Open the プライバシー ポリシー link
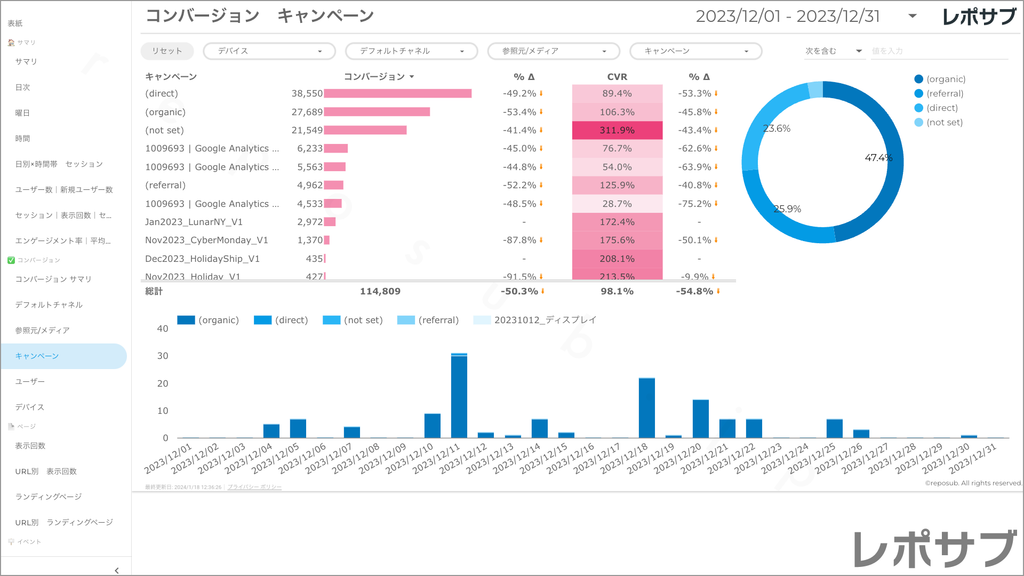 254,487
